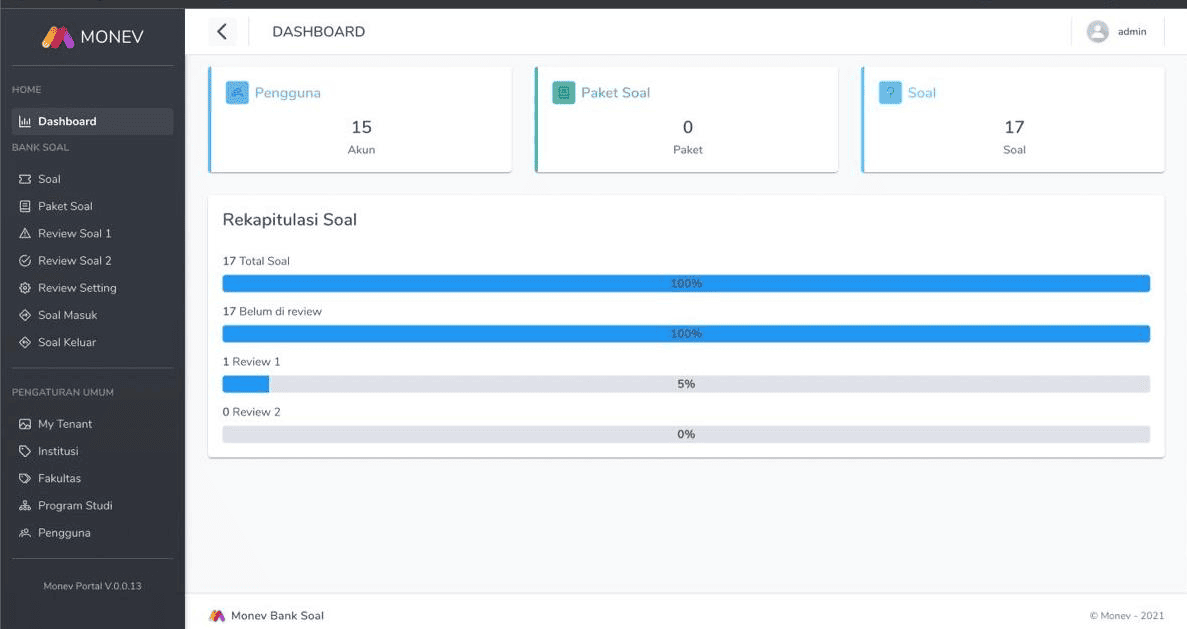Click the Soal question-mark card icon
The height and width of the screenshot is (629, 1187).
click(890, 92)
